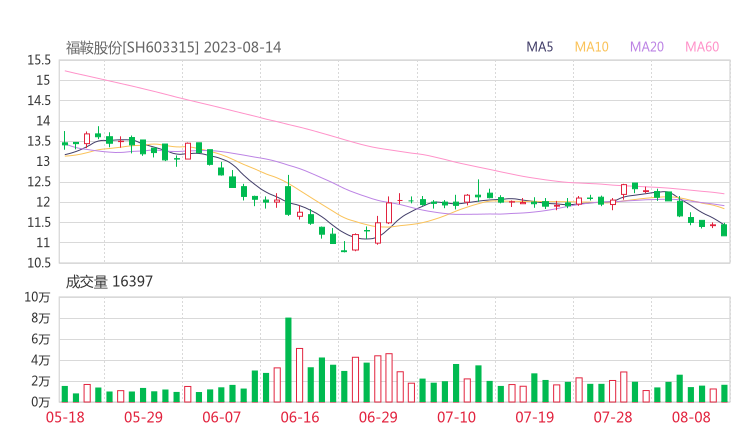The width and height of the screenshot is (740, 440).
Task: Click the 10万 volume axis value
Action: 37,297
